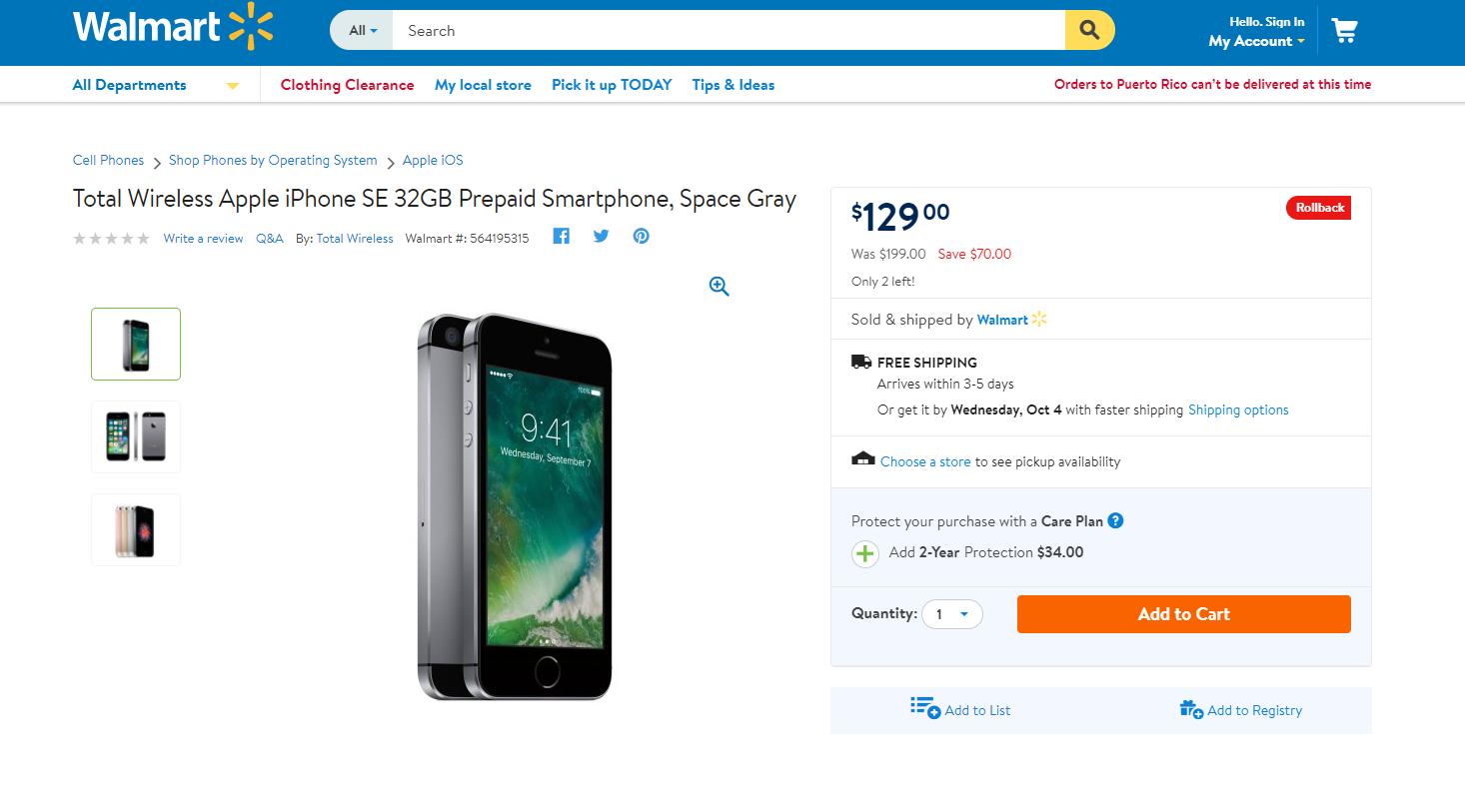Expand the Quantity dropdown
1465x812 pixels.
[952, 614]
